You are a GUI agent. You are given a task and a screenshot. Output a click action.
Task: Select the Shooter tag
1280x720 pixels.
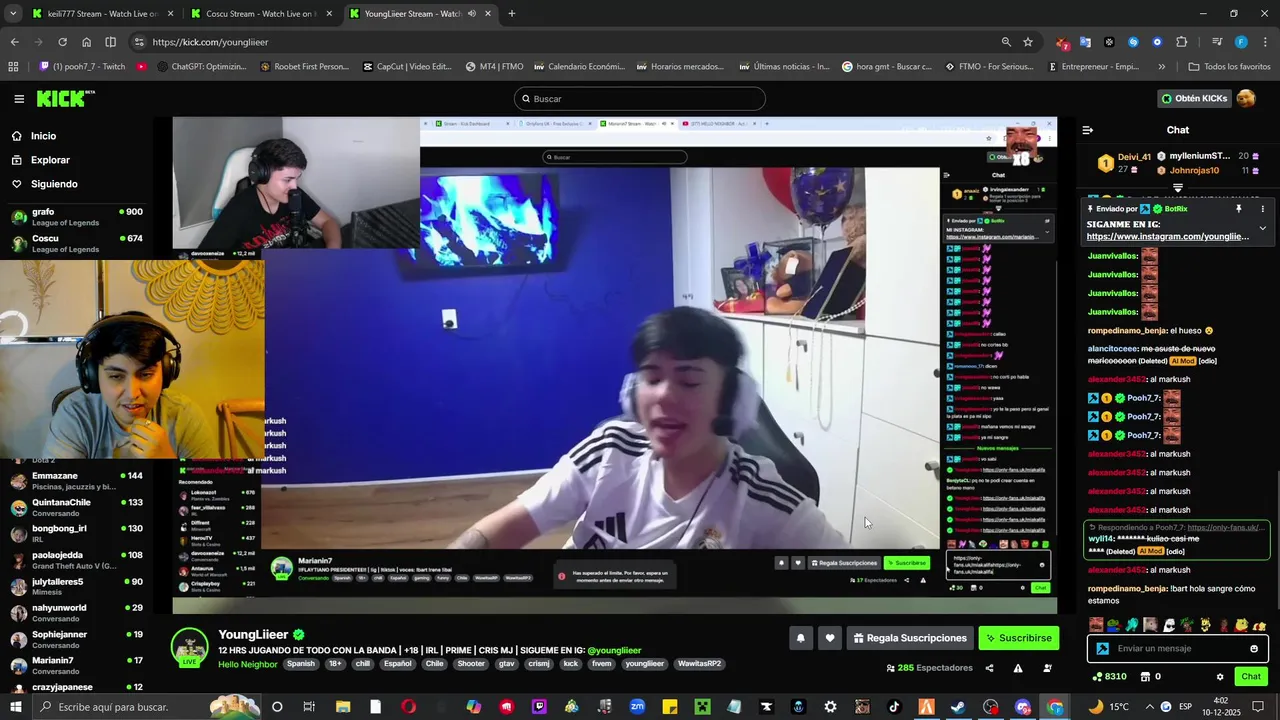click(471, 664)
